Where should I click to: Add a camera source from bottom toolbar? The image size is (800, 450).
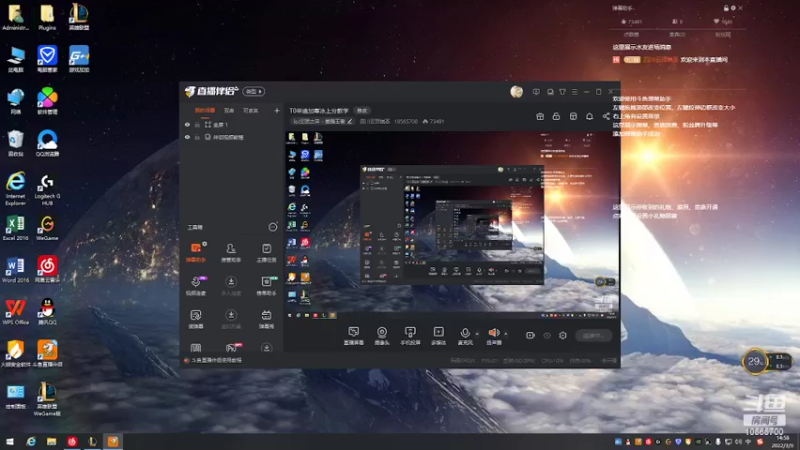pos(382,336)
